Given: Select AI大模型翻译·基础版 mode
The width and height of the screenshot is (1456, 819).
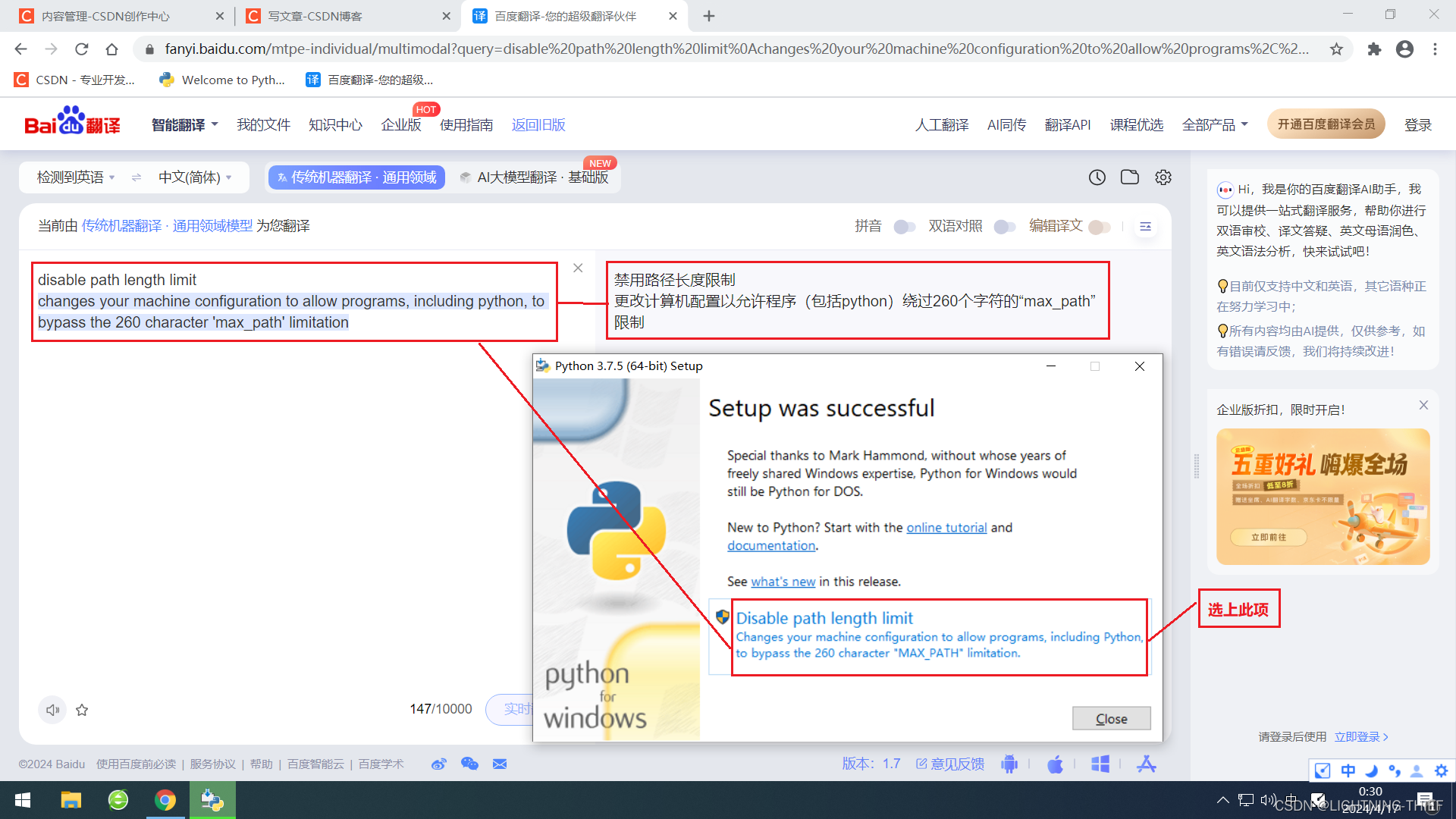Looking at the screenshot, I should pos(535,177).
